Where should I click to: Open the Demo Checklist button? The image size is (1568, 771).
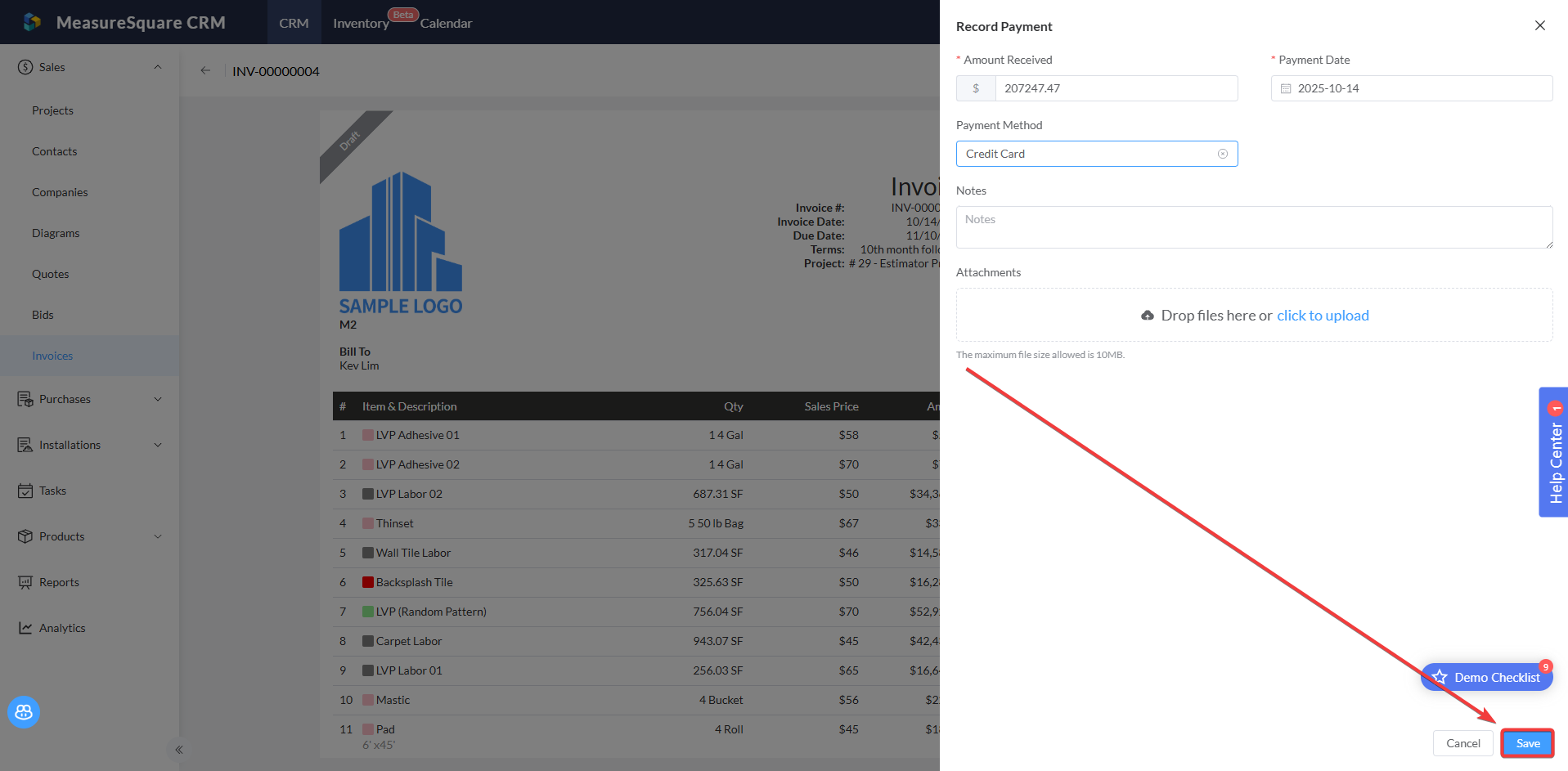tap(1487, 677)
